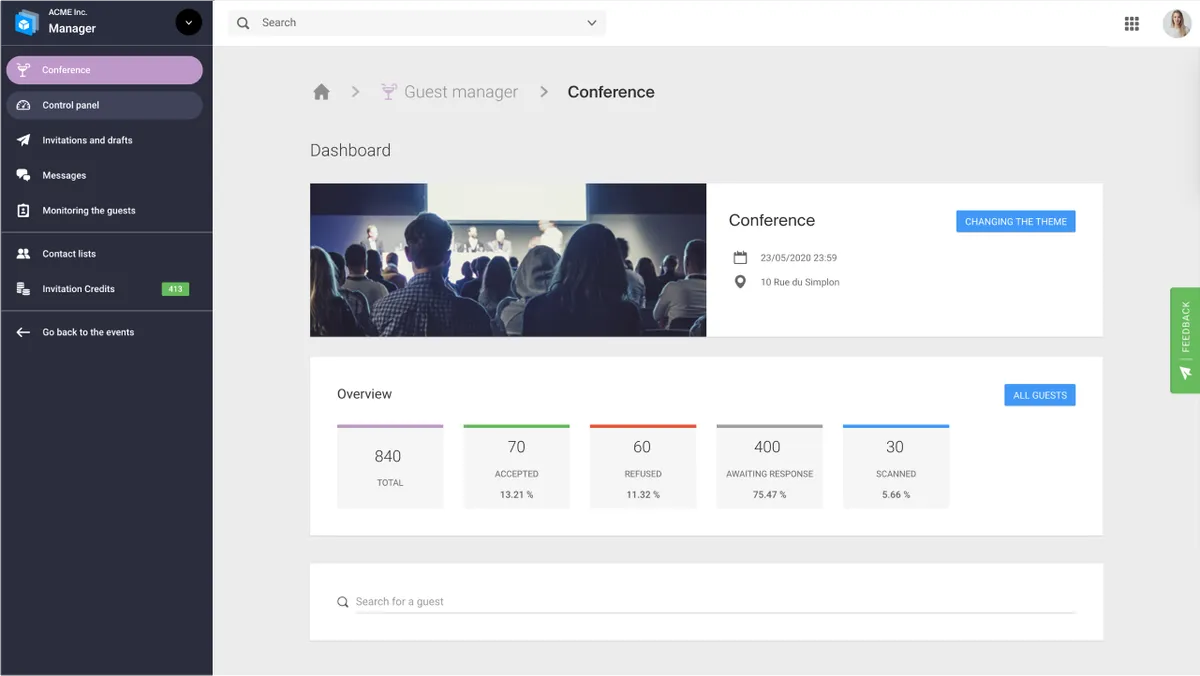Select the 60 REFUSED stat card

click(643, 466)
